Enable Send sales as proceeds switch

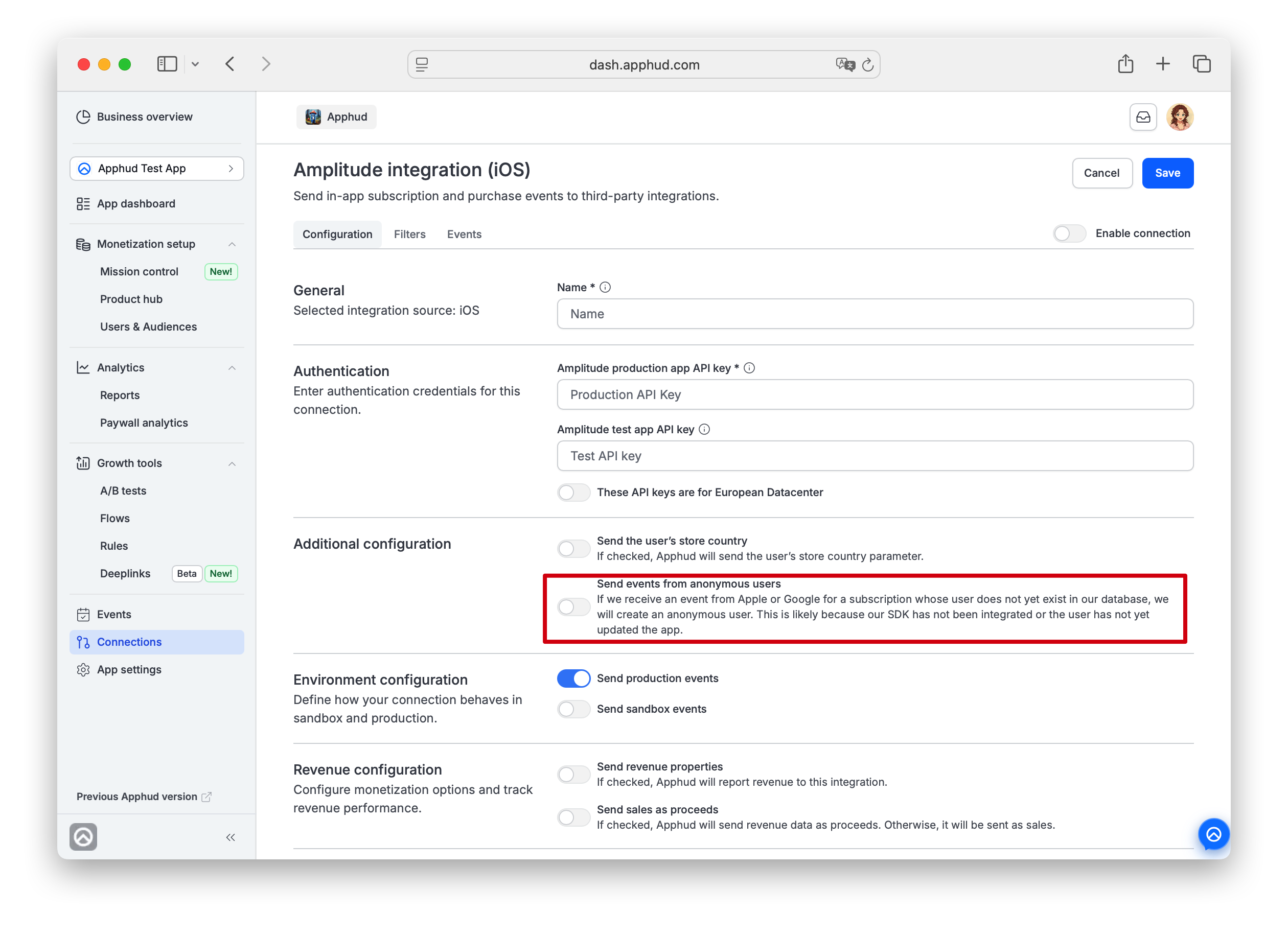[x=573, y=817]
